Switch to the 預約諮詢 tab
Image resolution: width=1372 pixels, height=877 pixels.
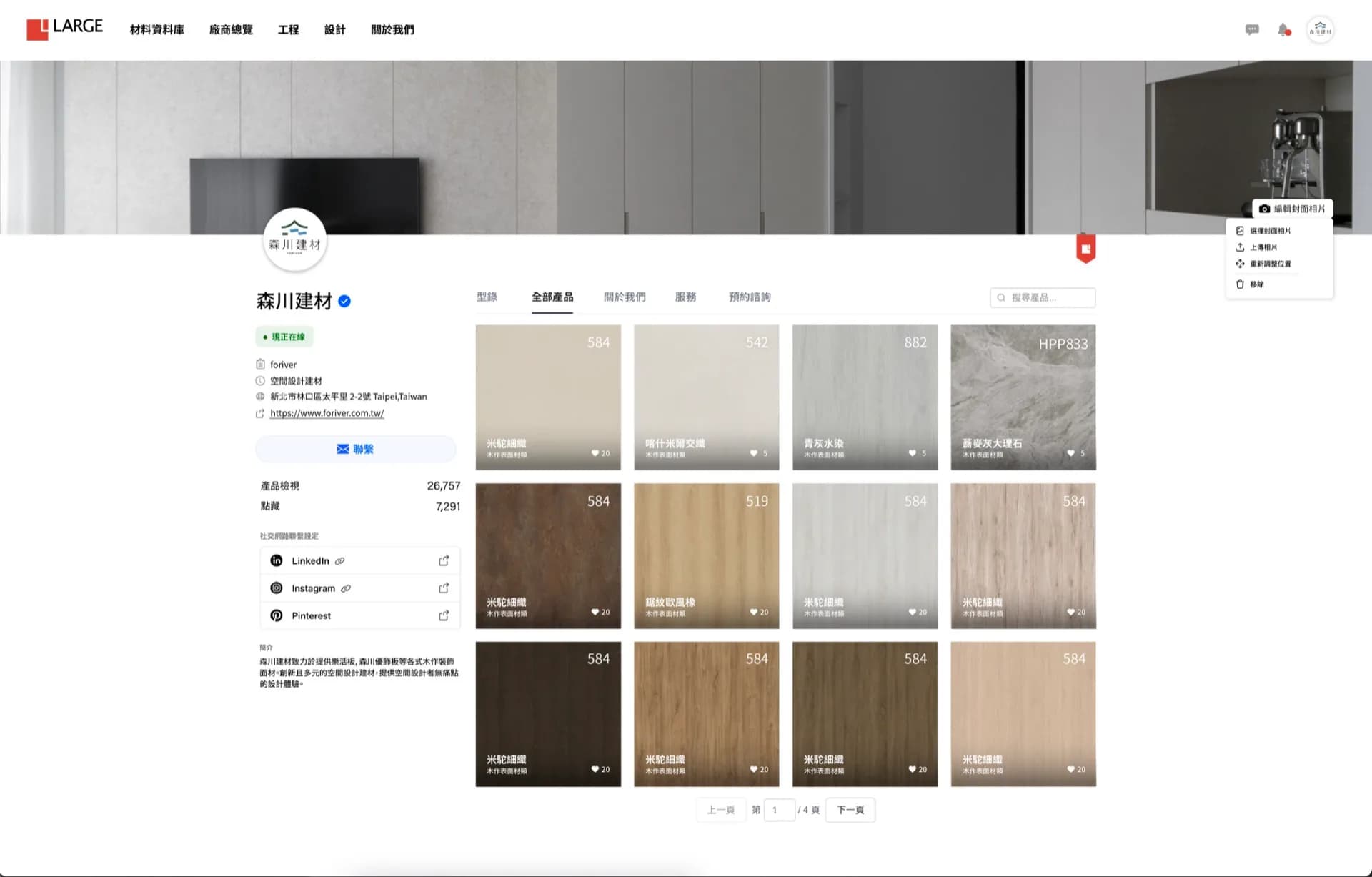click(750, 297)
